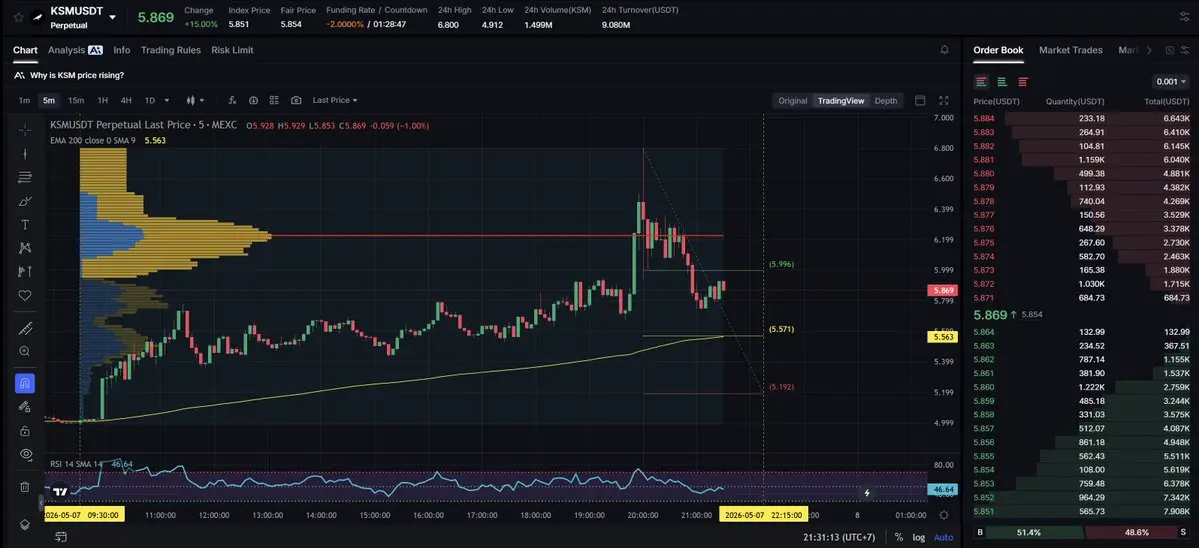Click ask price 5.884 in order book
The height and width of the screenshot is (548, 1199).
coord(983,118)
